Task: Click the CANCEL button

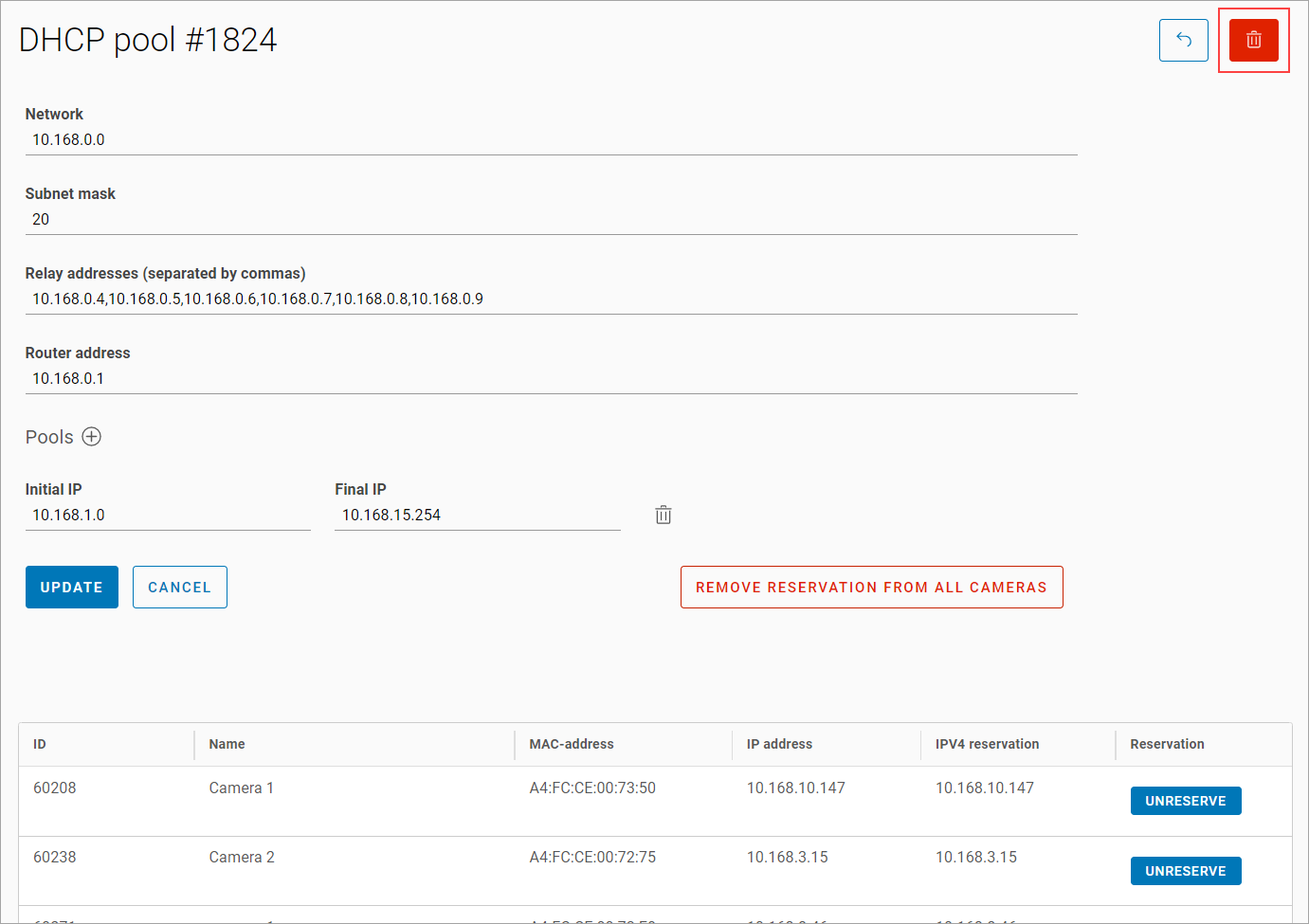Action: [179, 588]
